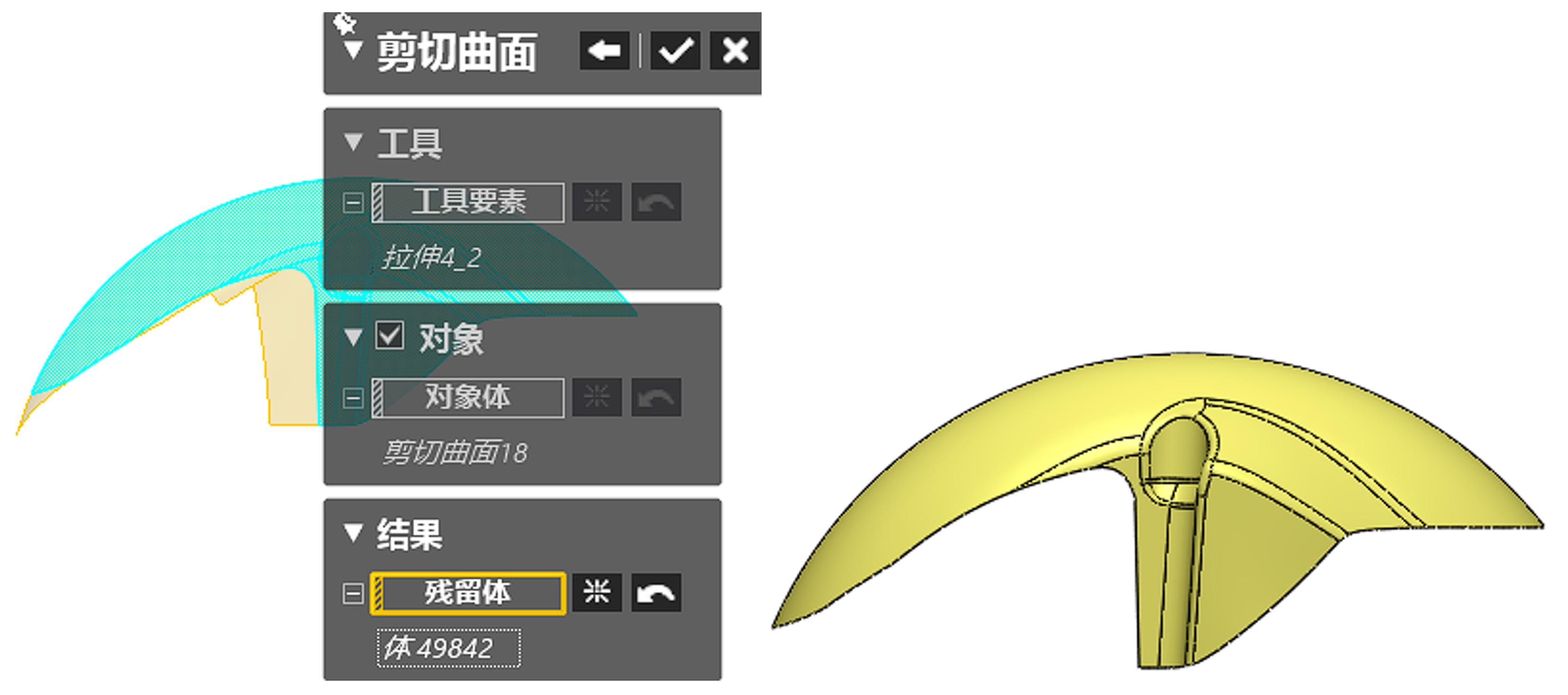Collapse the 残留体 minus box
The width and height of the screenshot is (1568, 695).
353,593
